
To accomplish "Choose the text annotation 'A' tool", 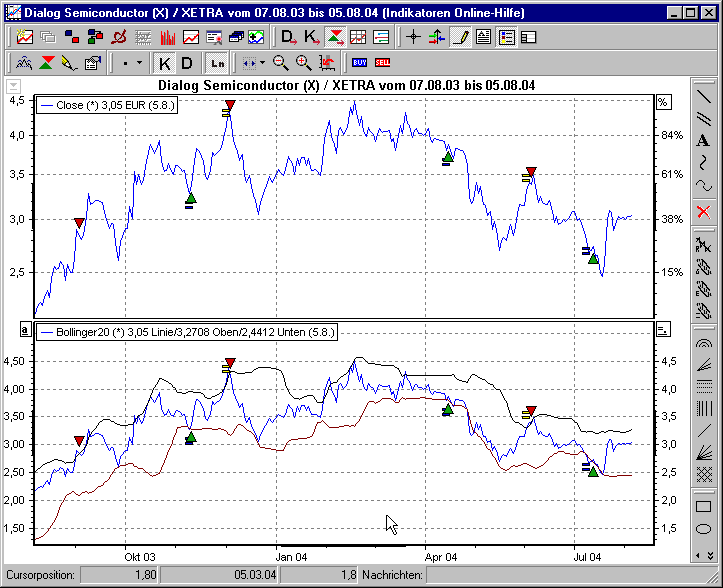I will 704,141.
